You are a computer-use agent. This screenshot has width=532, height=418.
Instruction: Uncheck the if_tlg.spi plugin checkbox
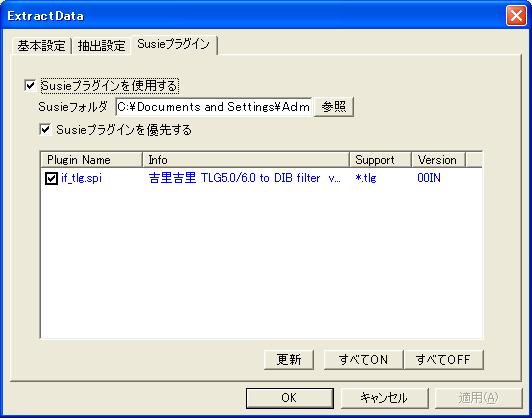51,178
